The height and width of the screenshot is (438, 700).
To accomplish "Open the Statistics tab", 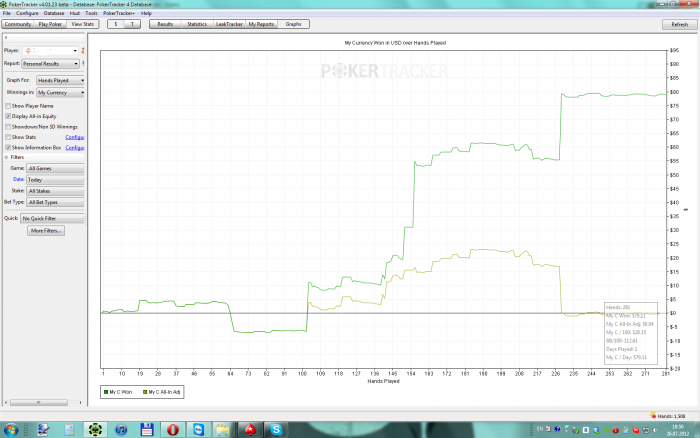I will pyautogui.click(x=197, y=24).
